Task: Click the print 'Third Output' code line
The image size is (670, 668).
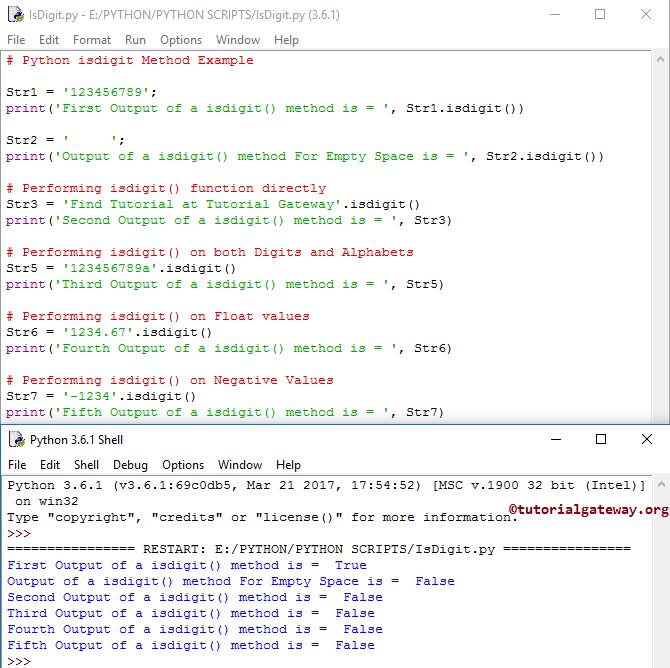Action: (x=225, y=284)
